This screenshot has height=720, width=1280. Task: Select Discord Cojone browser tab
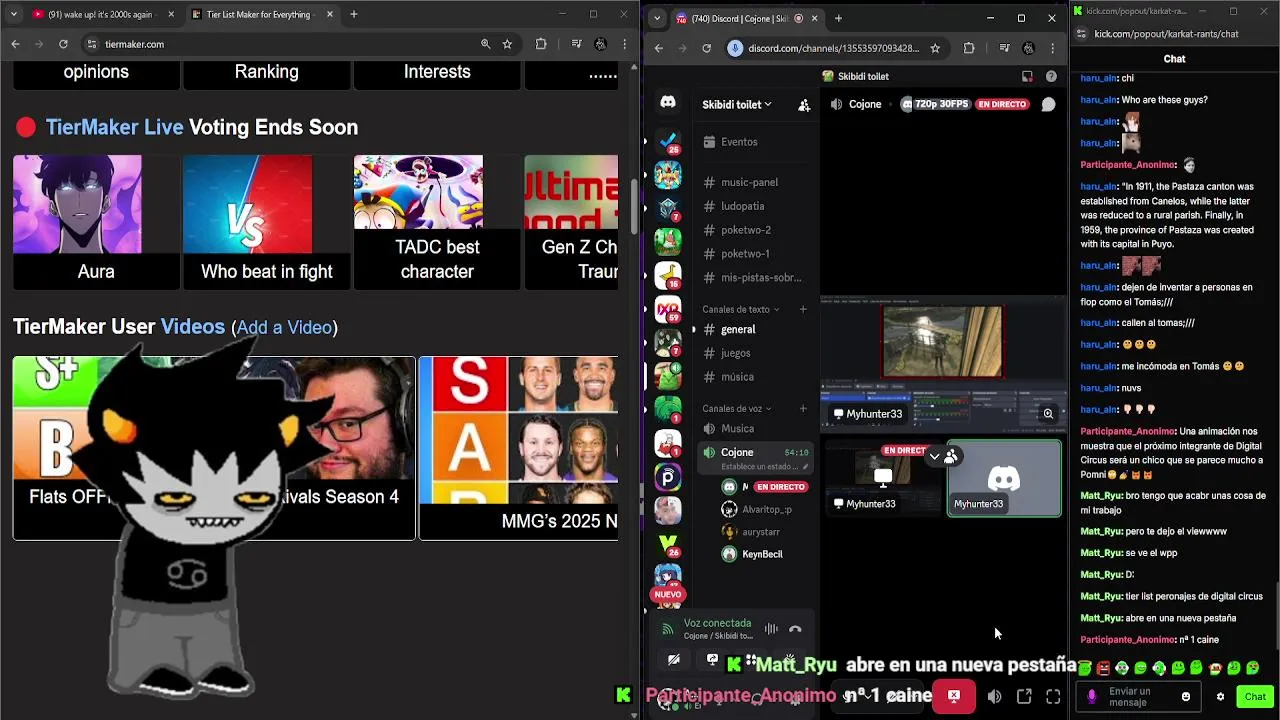(746, 18)
